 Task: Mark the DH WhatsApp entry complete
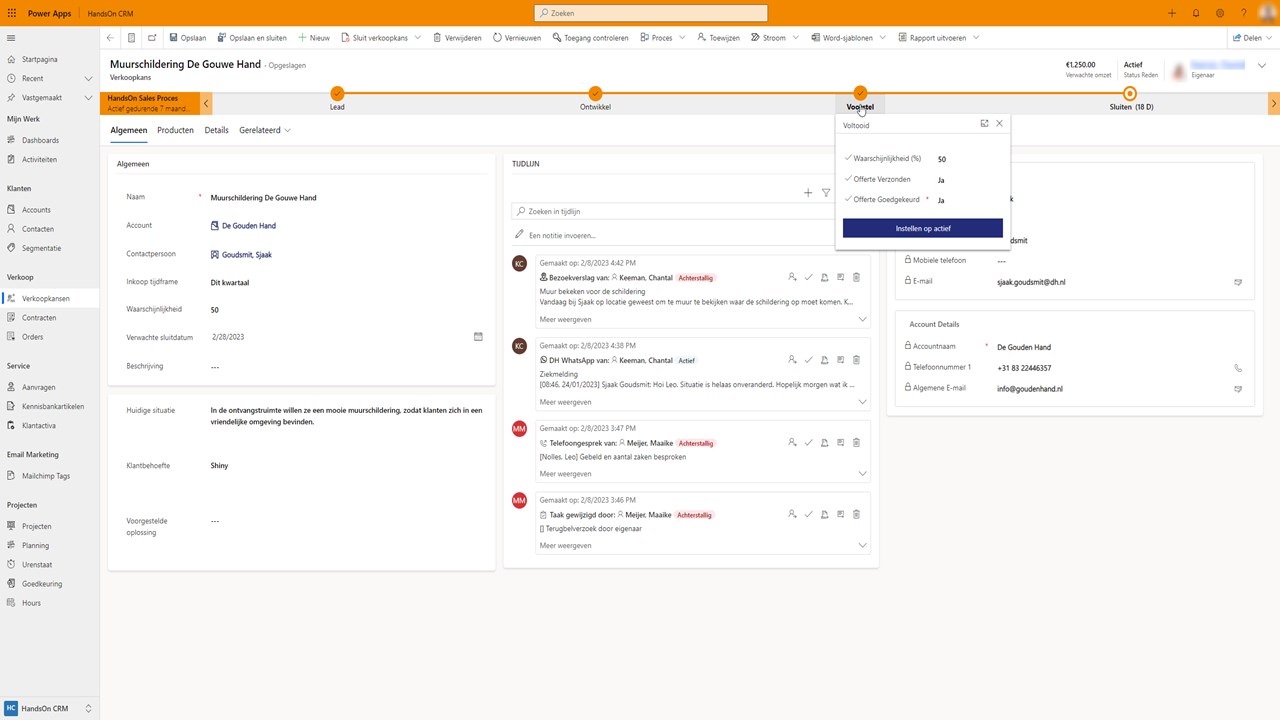point(808,360)
